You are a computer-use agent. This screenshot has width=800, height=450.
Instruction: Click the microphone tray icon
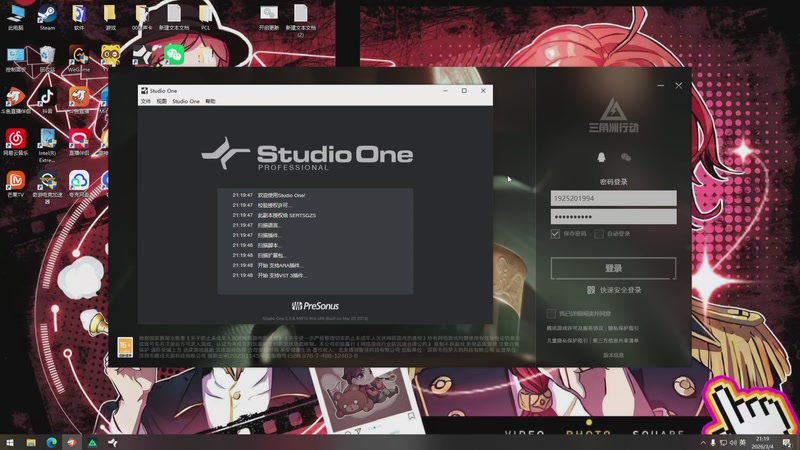coord(713,443)
